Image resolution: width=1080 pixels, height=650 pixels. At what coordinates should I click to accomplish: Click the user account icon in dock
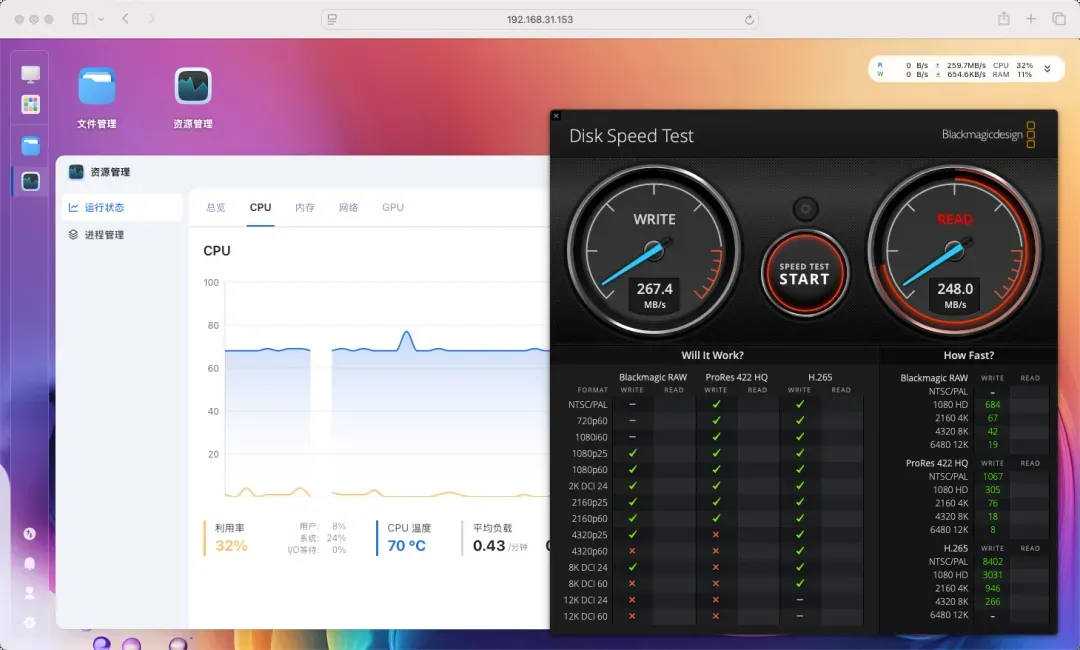(30, 592)
